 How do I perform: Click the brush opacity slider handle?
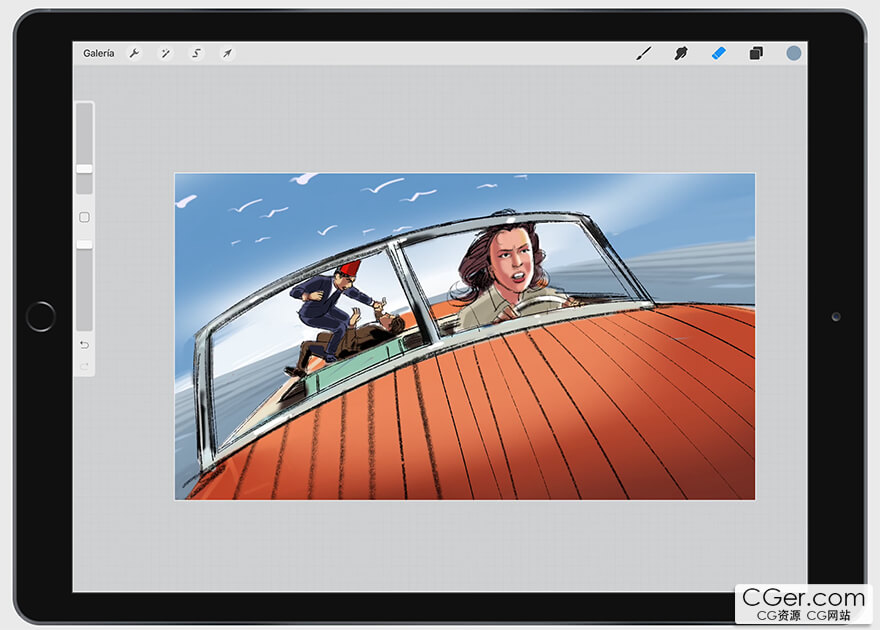coord(85,245)
